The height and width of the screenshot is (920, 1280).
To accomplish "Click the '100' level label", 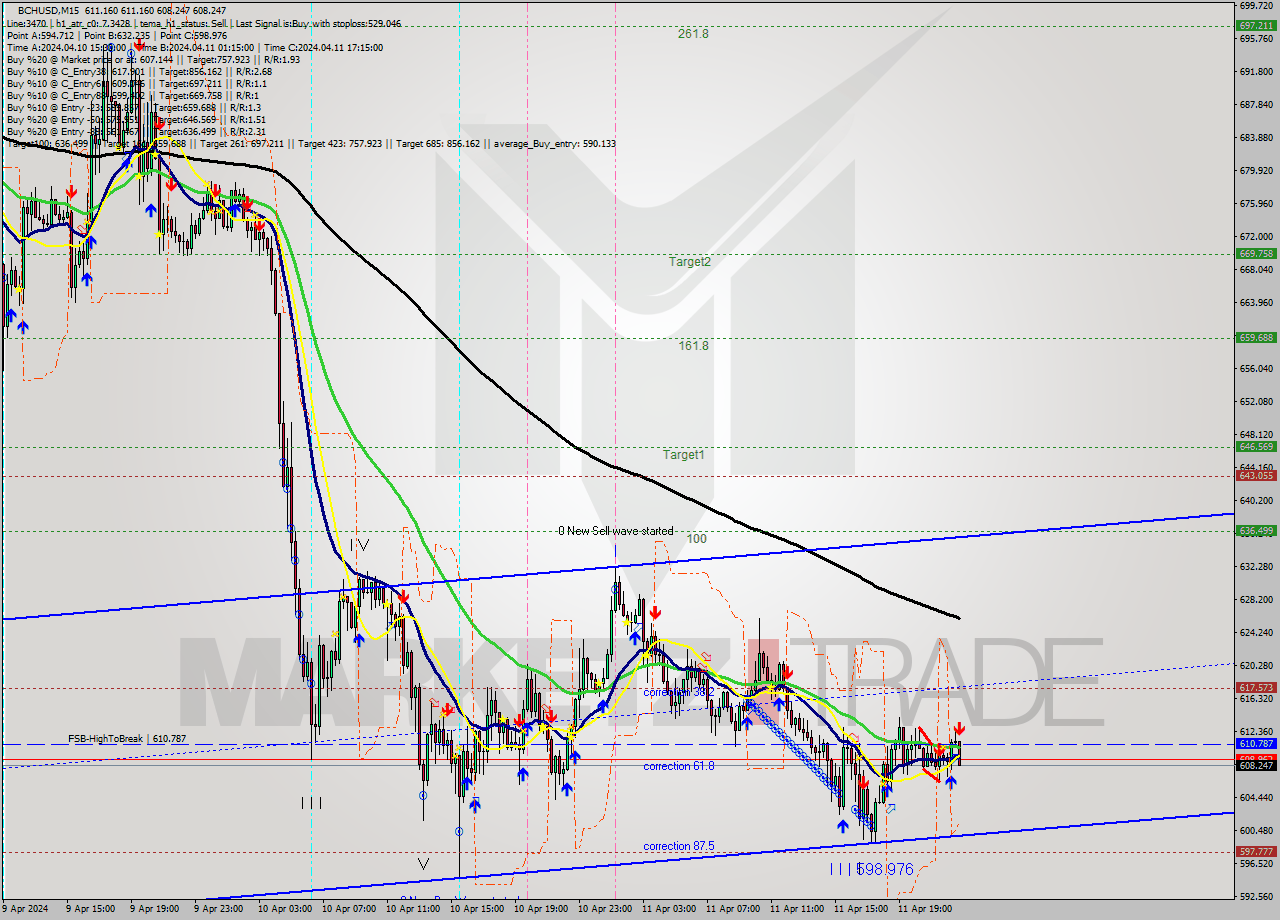I will [697, 538].
